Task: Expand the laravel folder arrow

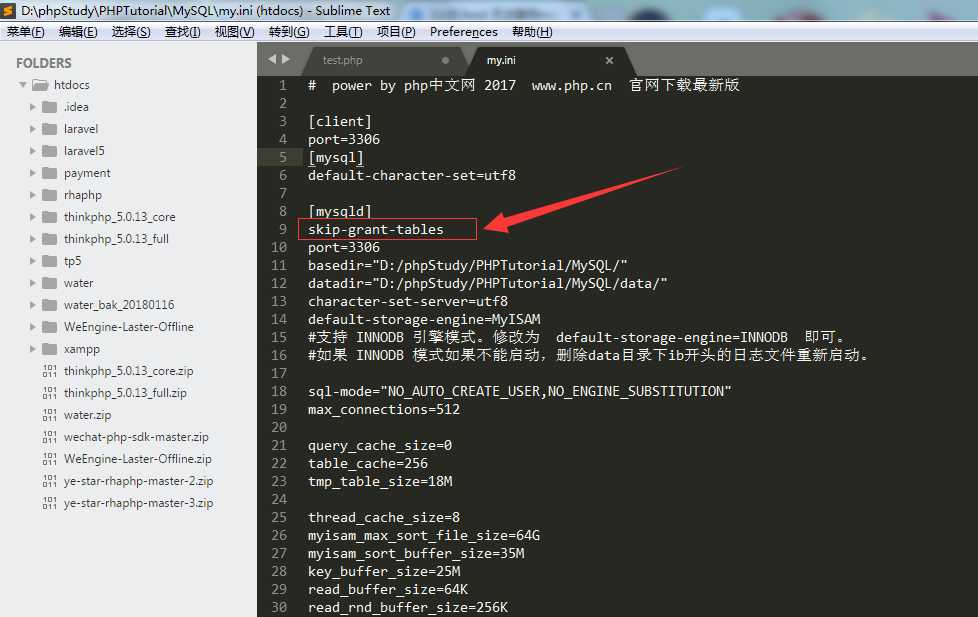Action: click(x=32, y=129)
